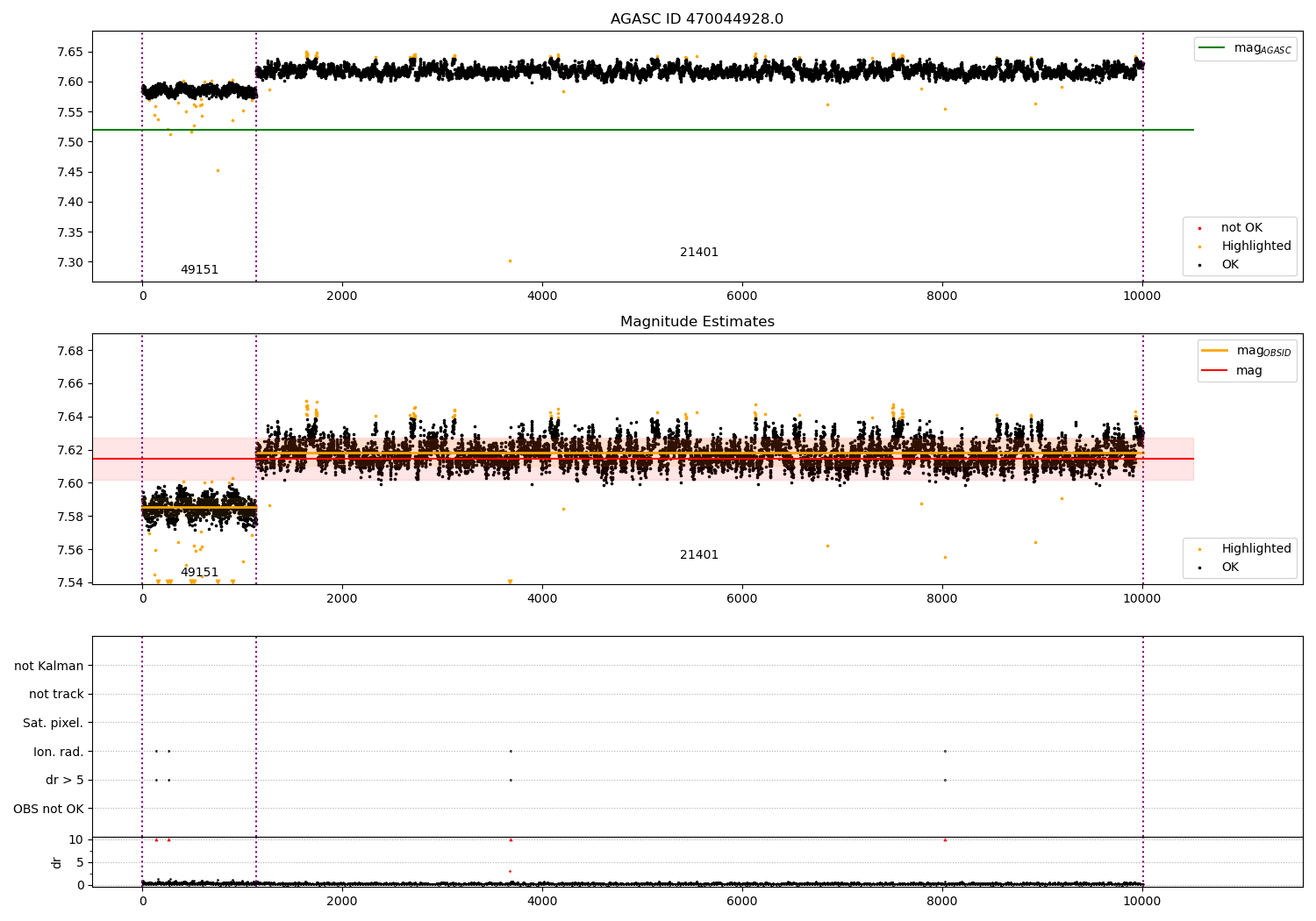1316x921 pixels.
Task: Select the mag AGASC legend entry in top plot
Action: click(1245, 49)
